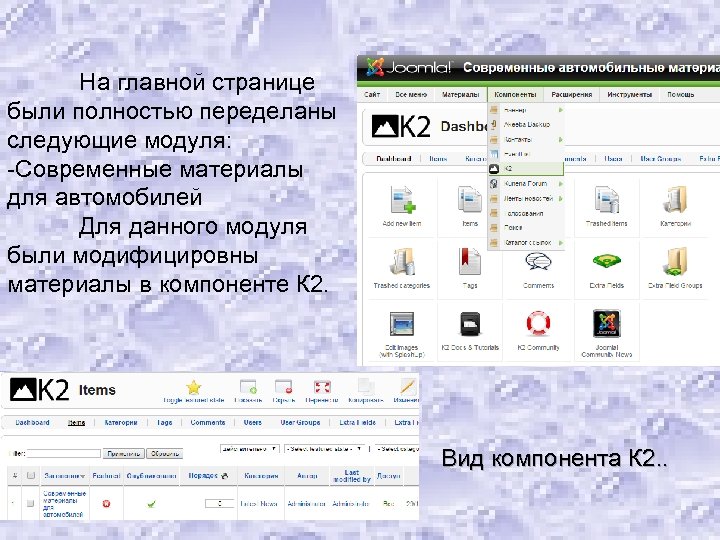Sort by the Заголовок column header
720x540 pixels.
tap(64, 476)
